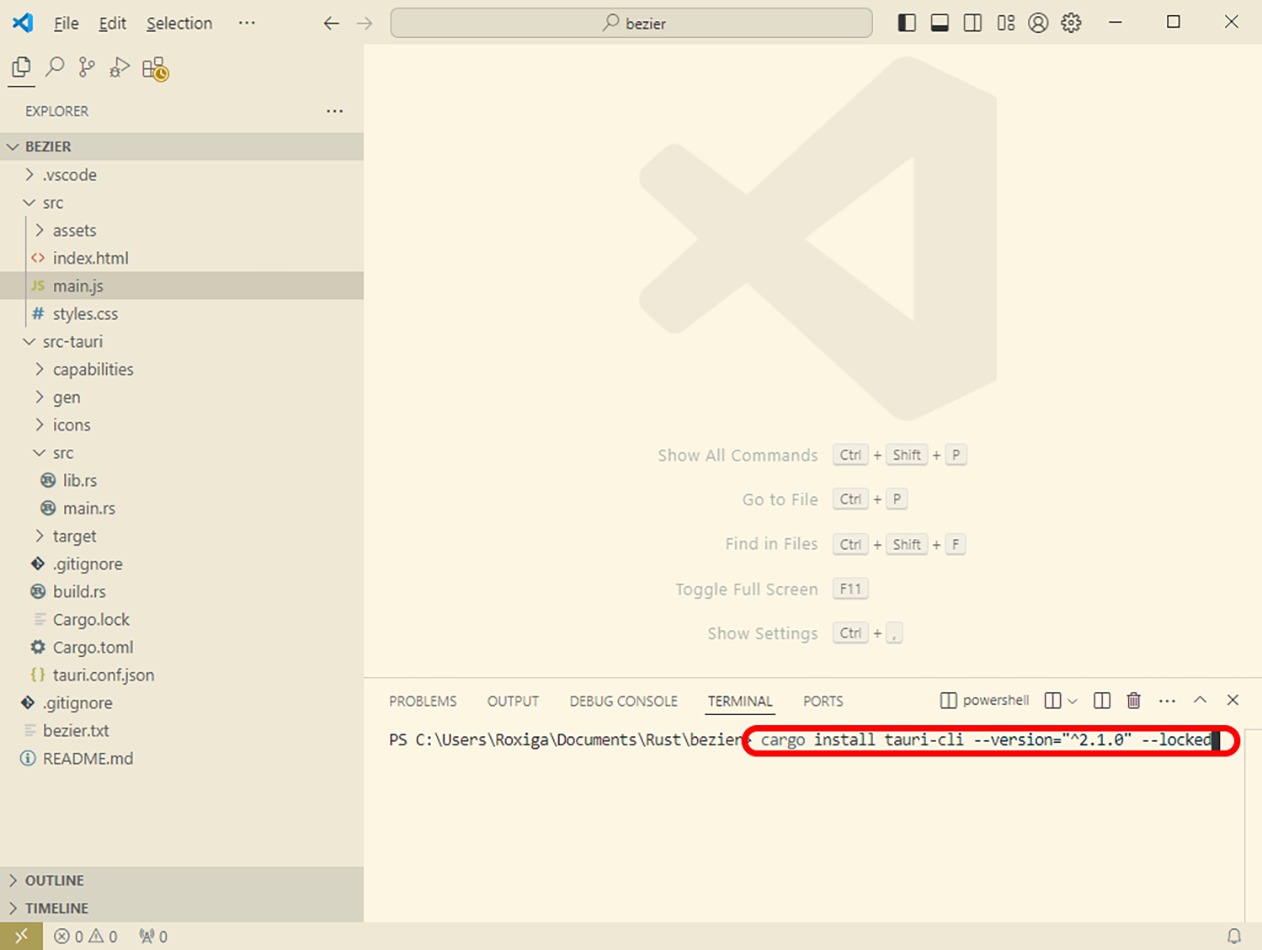Expand the OUTLINE section

point(182,881)
